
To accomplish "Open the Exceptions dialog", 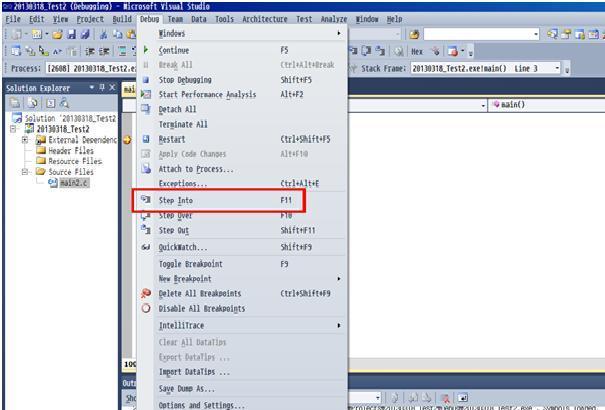I will (x=243, y=184).
